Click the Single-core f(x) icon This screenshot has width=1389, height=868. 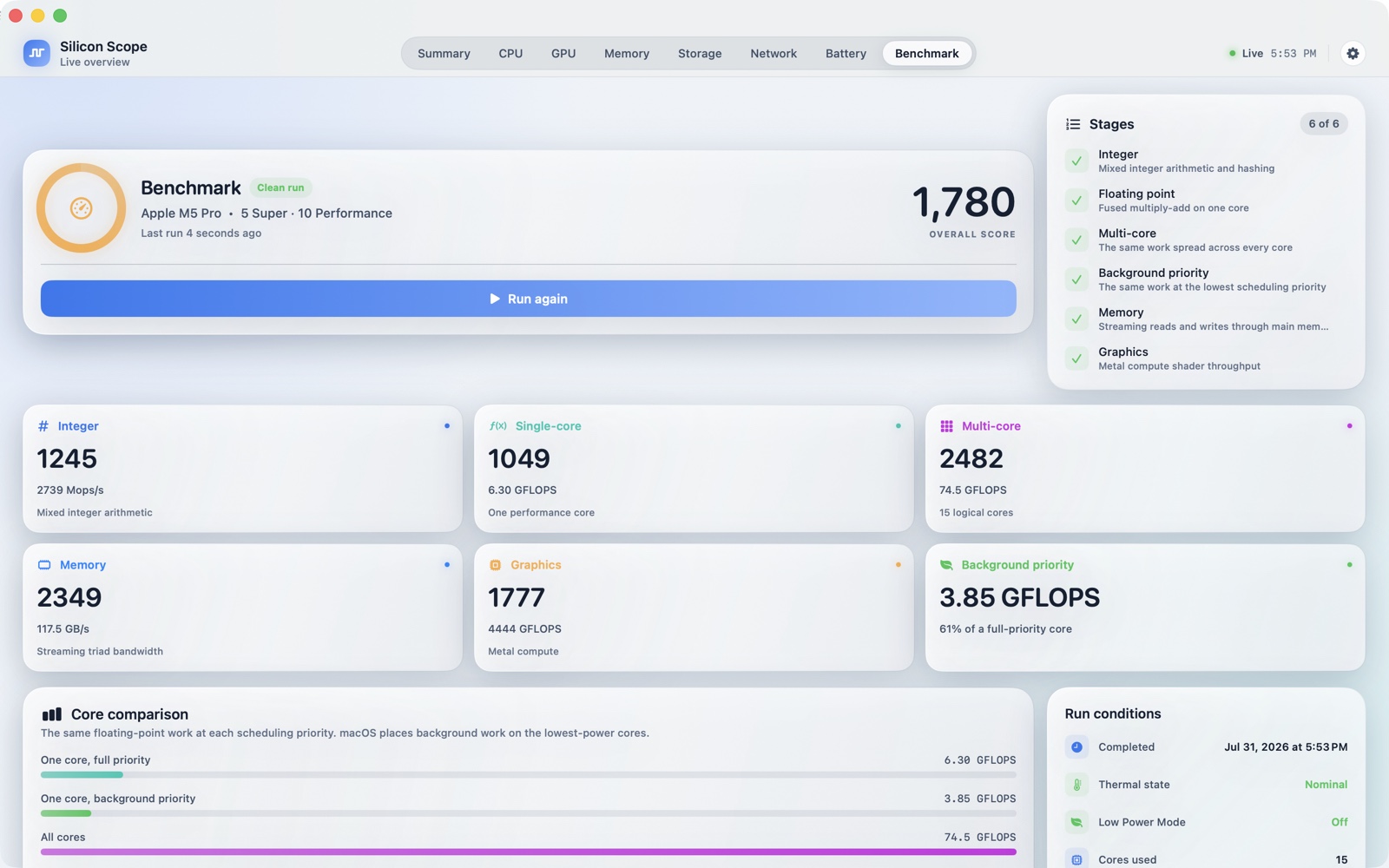(497, 426)
